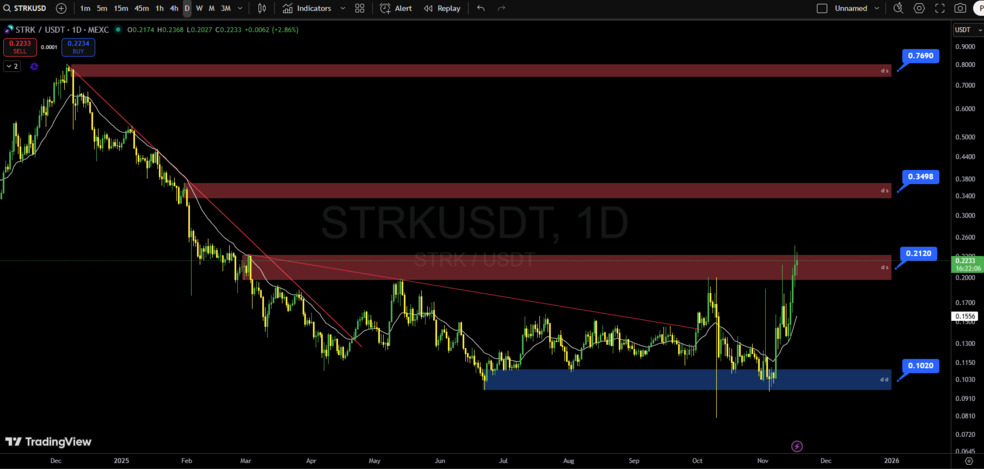Switch to the 4h timeframe
This screenshot has width=984, height=469.
[x=174, y=8]
